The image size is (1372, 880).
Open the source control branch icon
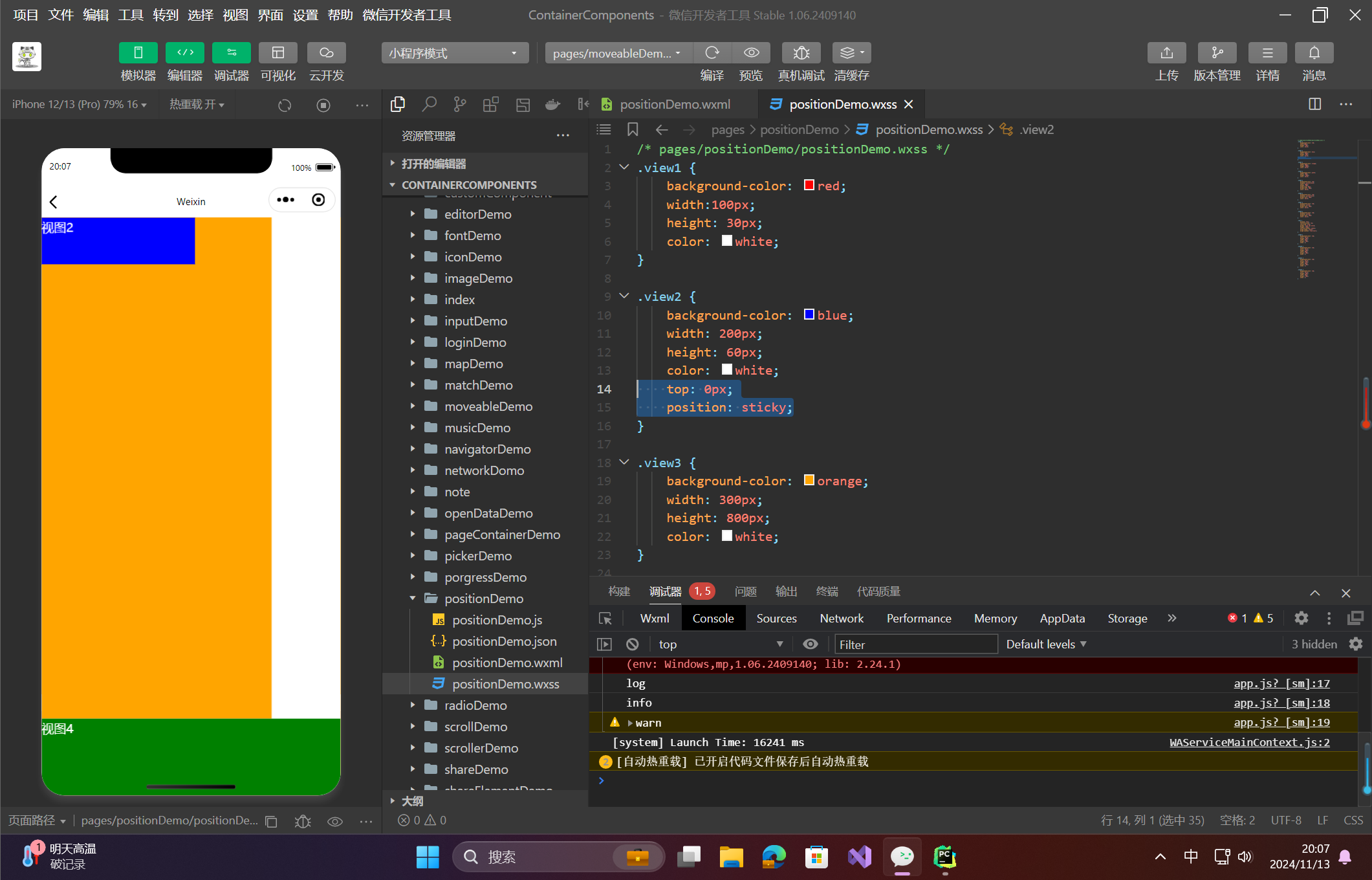point(460,104)
